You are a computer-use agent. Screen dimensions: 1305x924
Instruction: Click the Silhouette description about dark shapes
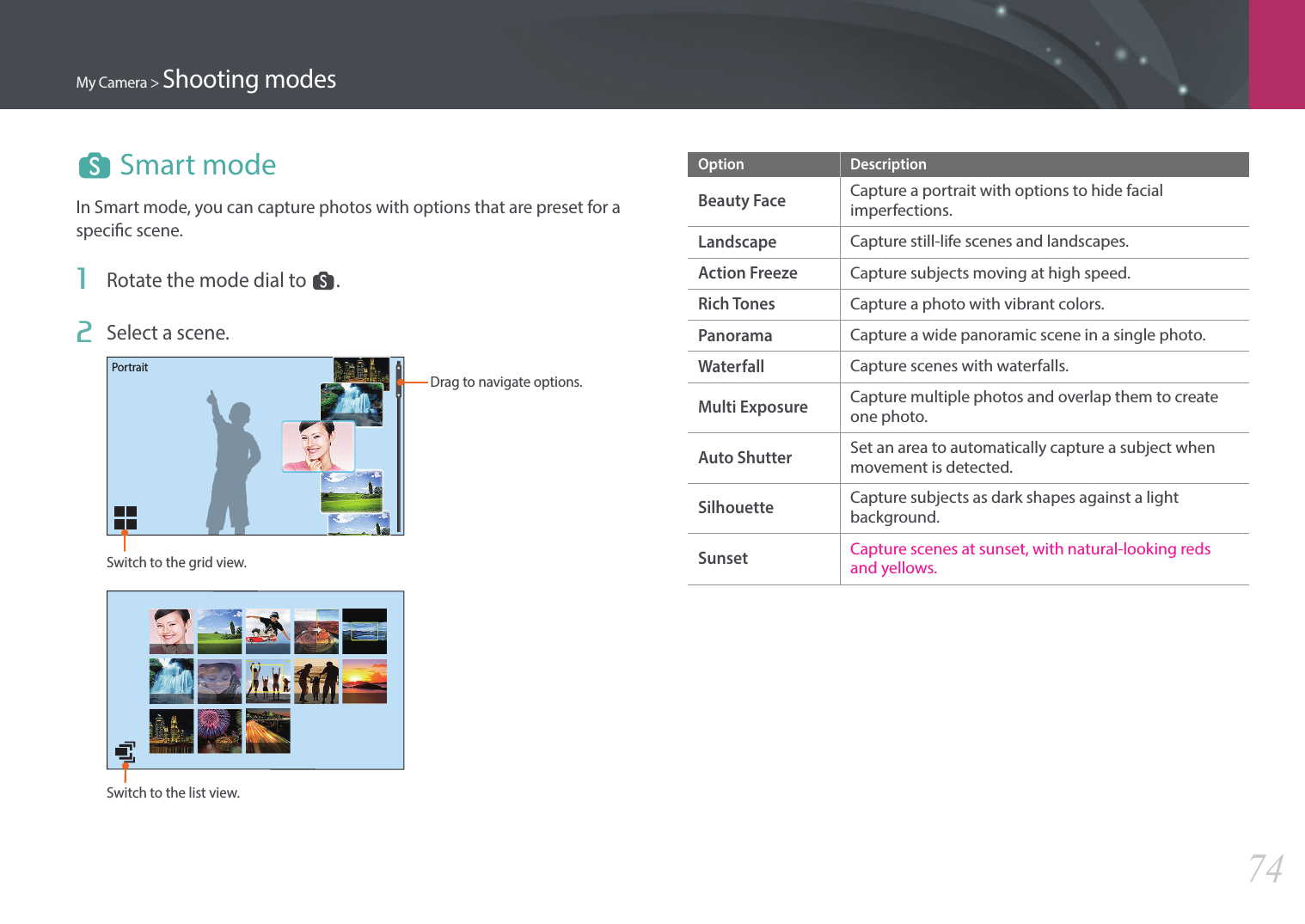tap(1014, 507)
